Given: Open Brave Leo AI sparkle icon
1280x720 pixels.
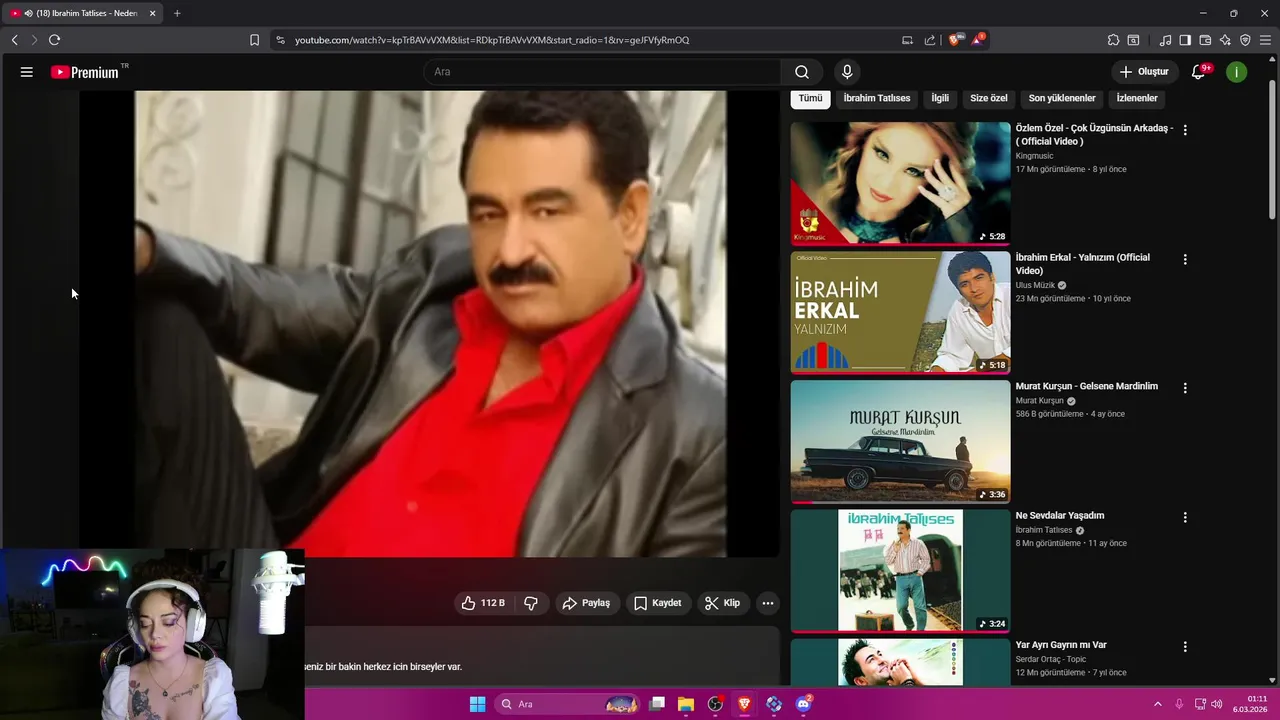Looking at the screenshot, I should (1225, 40).
